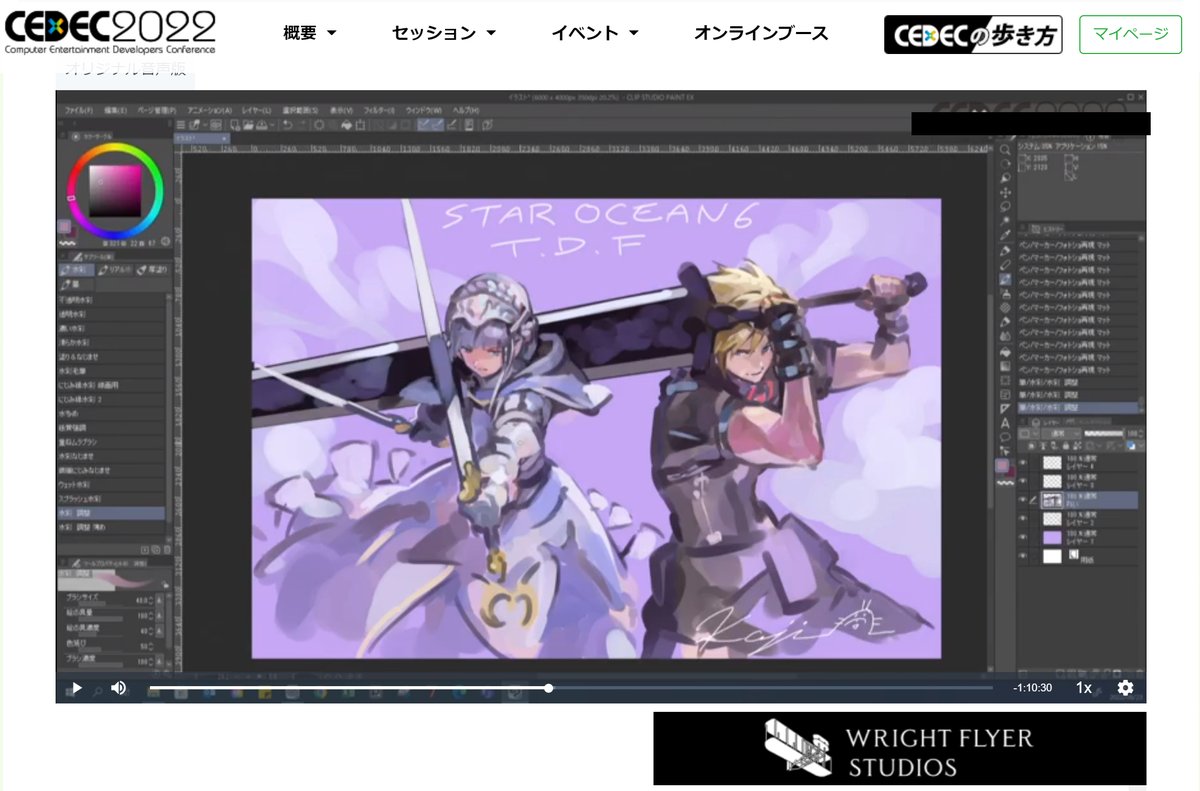Image resolution: width=1200 pixels, height=791 pixels.
Task: Hide layer レイヤー4 with eye icon
Action: pyautogui.click(x=1022, y=463)
